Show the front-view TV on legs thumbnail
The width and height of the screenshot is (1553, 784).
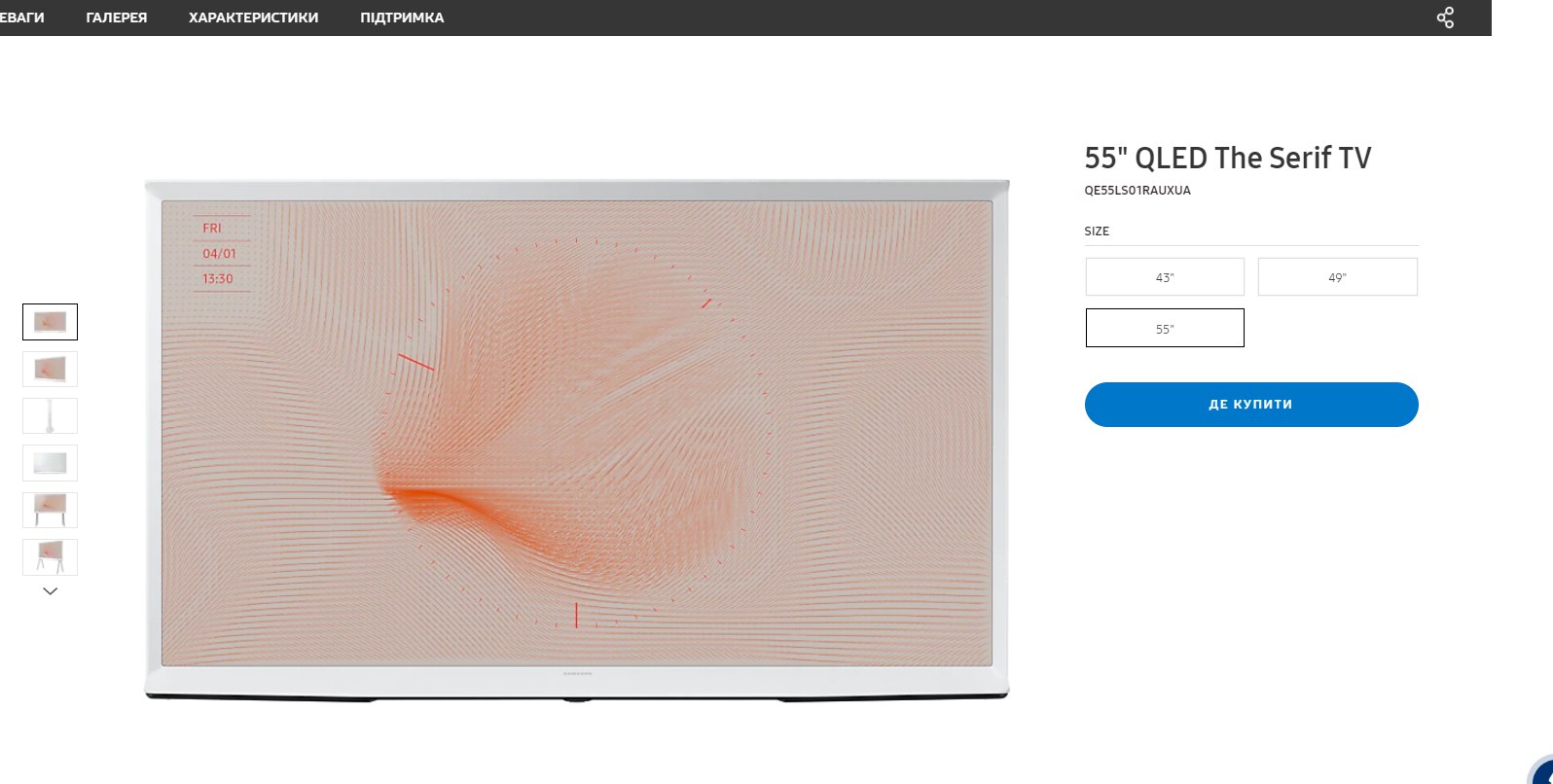coord(51,510)
